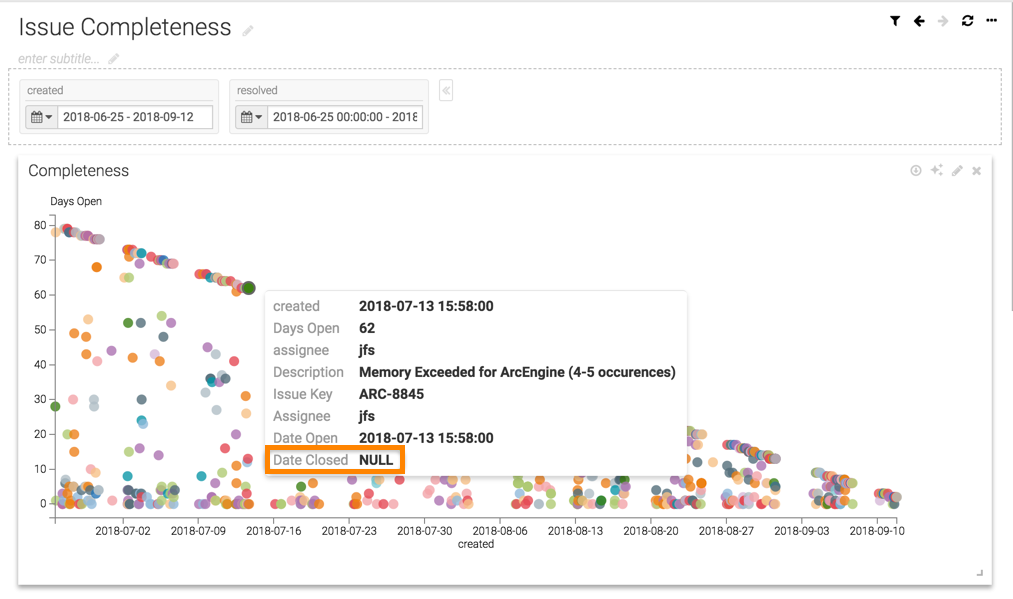Click the resolved date range field
This screenshot has height=599, width=1013.
pyautogui.click(x=344, y=117)
